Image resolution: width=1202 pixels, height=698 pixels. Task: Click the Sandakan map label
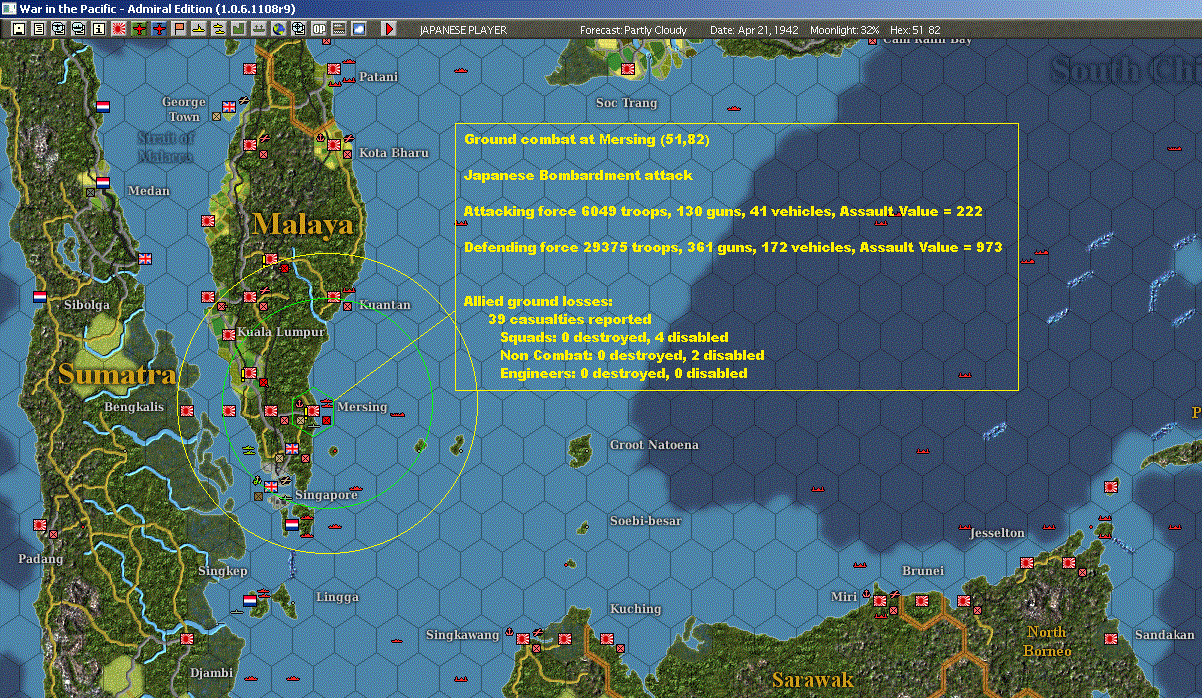(x=1165, y=636)
